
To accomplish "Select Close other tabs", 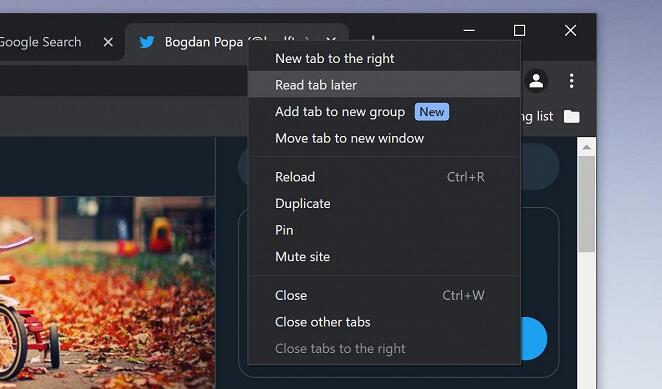I will click(x=384, y=322).
